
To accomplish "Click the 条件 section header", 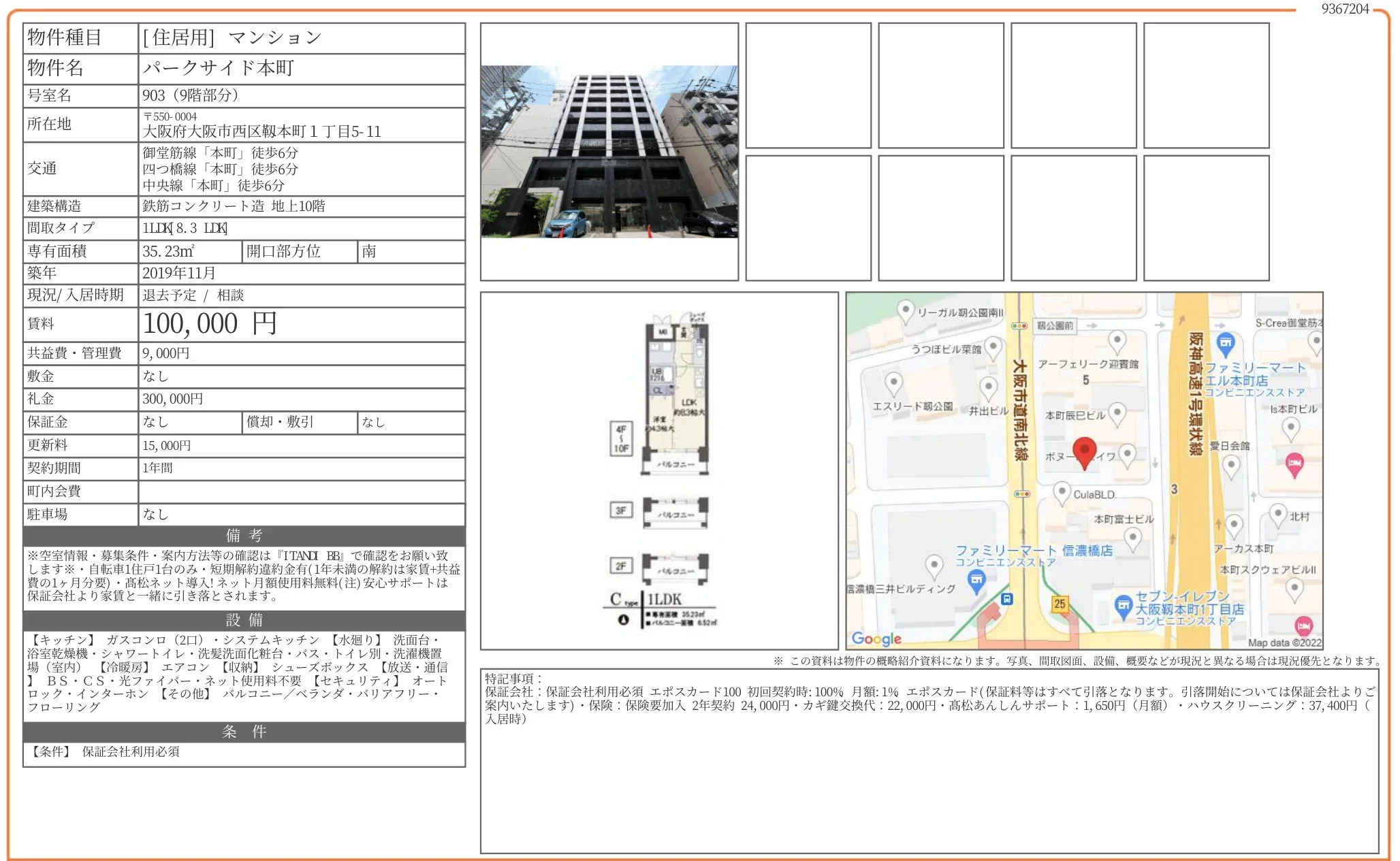I will [244, 732].
